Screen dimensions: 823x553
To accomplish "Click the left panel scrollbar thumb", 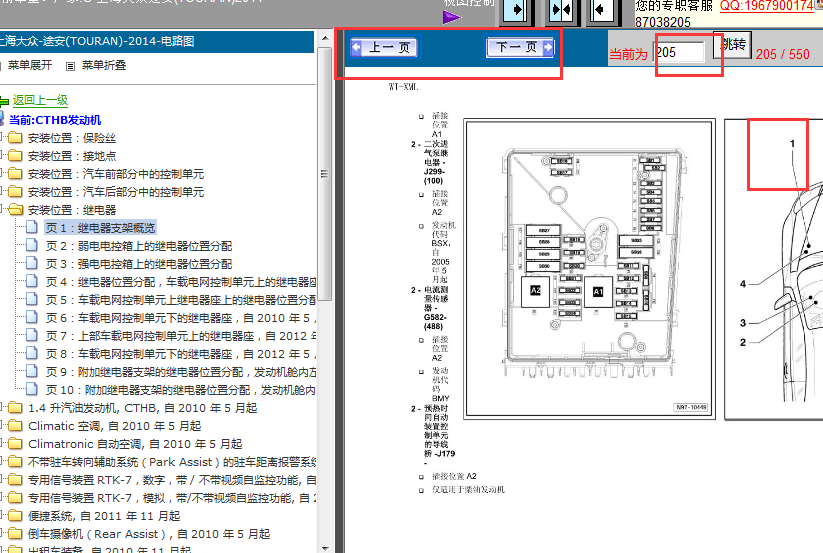I will 325,174.
